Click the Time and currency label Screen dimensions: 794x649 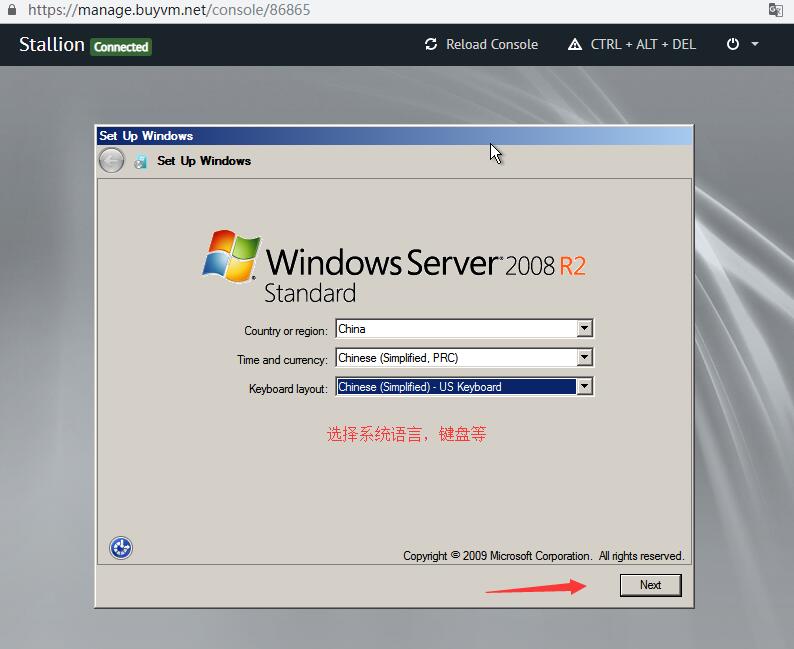tap(282, 359)
